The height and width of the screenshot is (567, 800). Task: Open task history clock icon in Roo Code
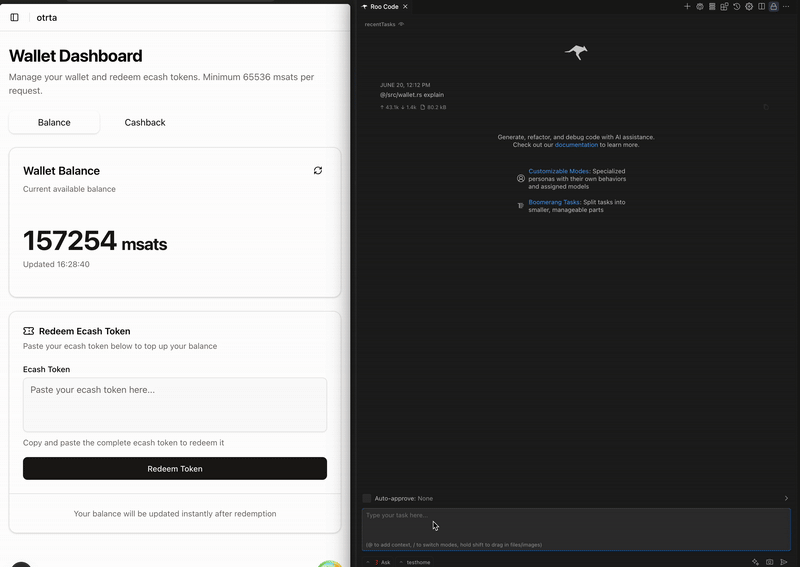click(737, 7)
